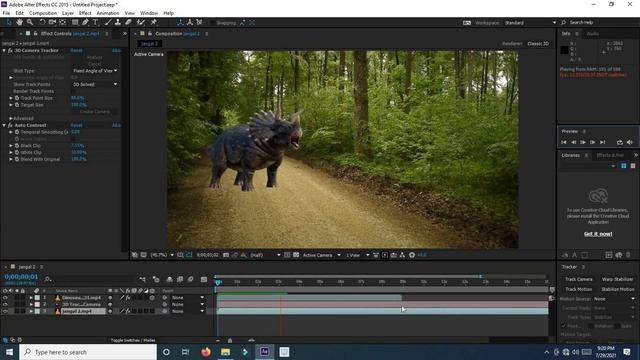
Task: Open Firefox from the taskbar
Action: click(206, 352)
